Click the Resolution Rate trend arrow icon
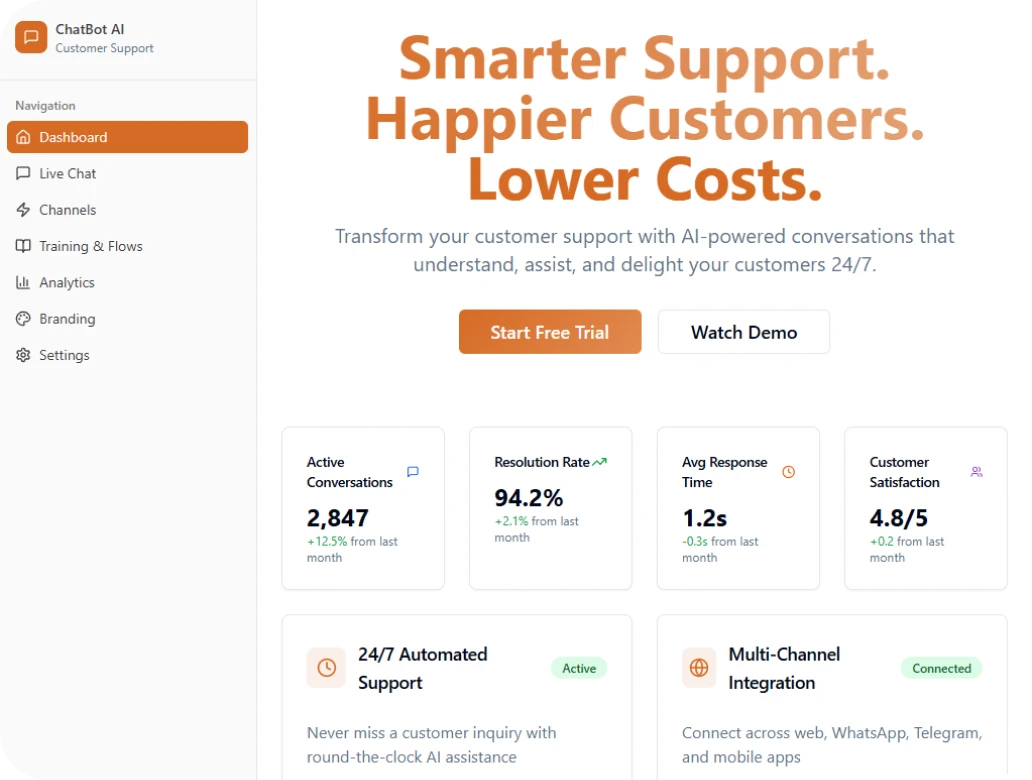The image size is (1032, 780). (600, 462)
